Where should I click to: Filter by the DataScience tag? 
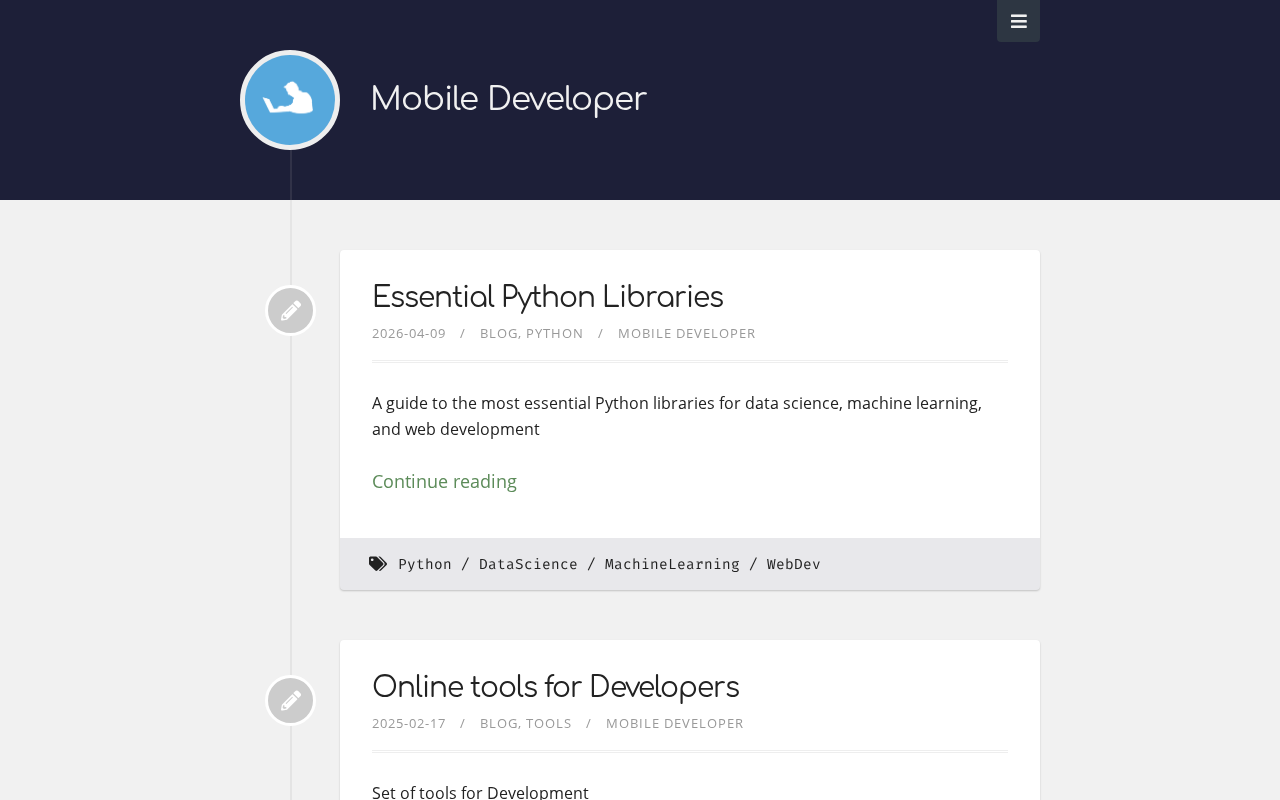pyautogui.click(x=528, y=564)
